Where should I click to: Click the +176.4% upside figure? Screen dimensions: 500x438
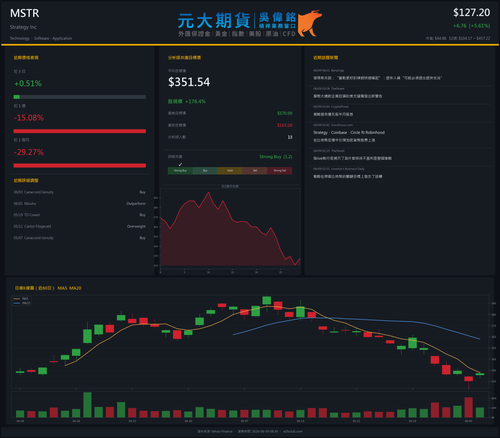[x=196, y=101]
